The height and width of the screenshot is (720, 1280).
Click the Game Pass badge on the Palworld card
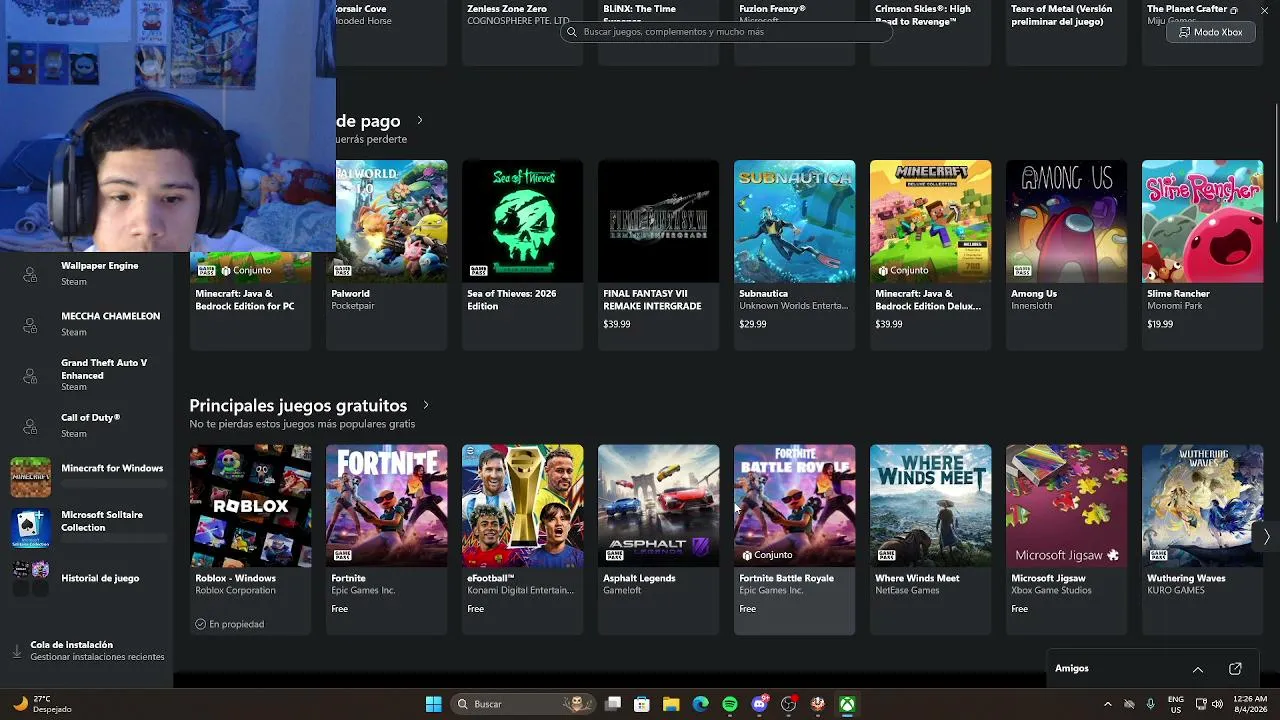pyautogui.click(x=342, y=270)
